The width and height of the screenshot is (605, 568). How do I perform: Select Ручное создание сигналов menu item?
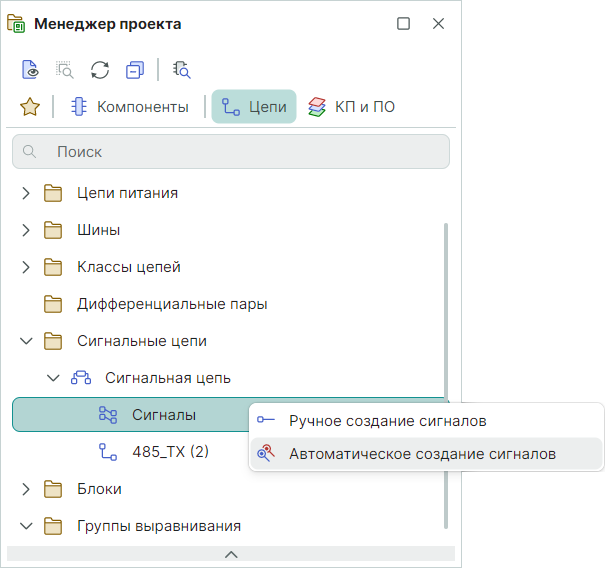click(387, 421)
